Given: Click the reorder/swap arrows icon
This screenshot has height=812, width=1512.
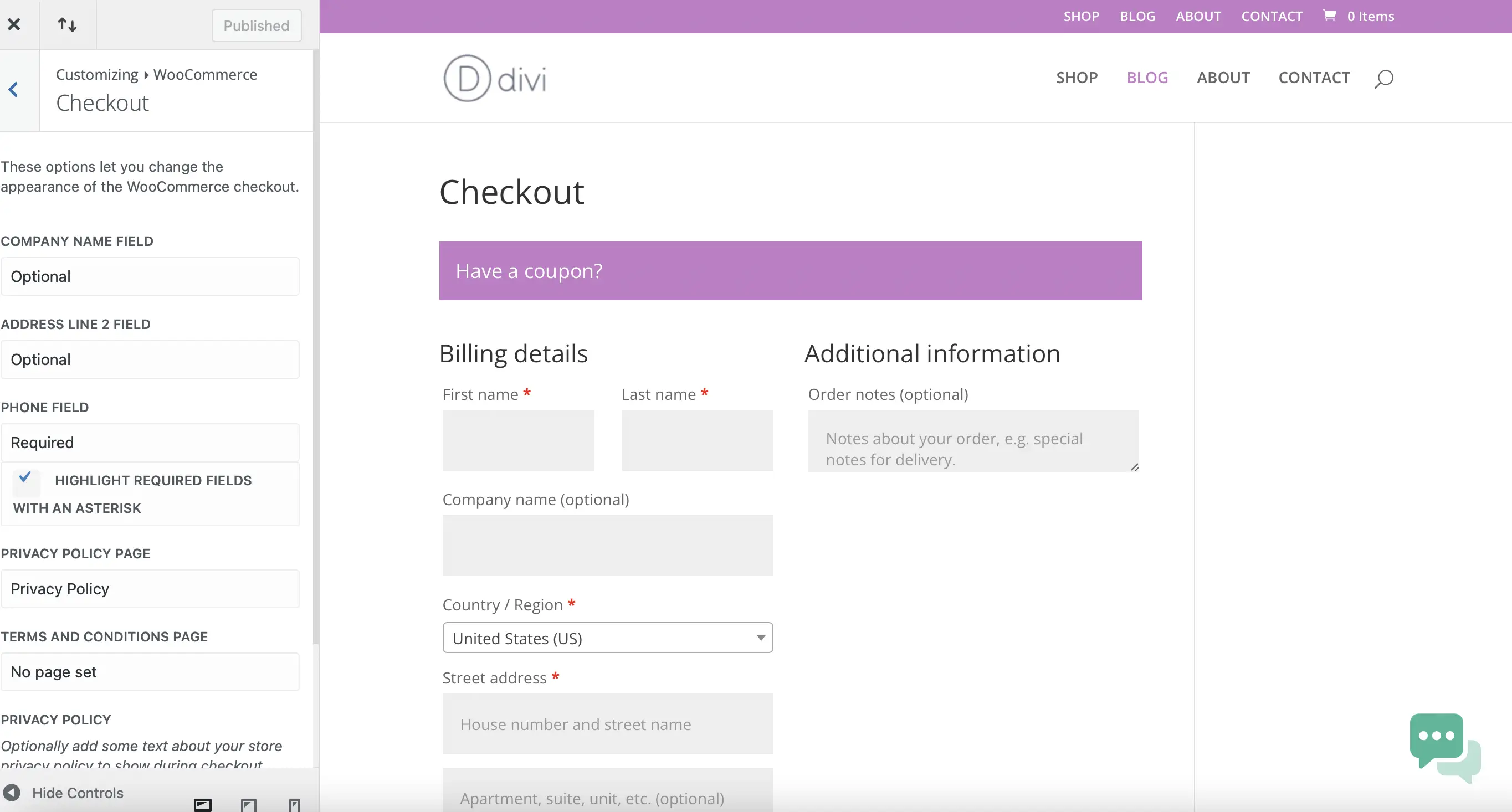Looking at the screenshot, I should click(67, 25).
